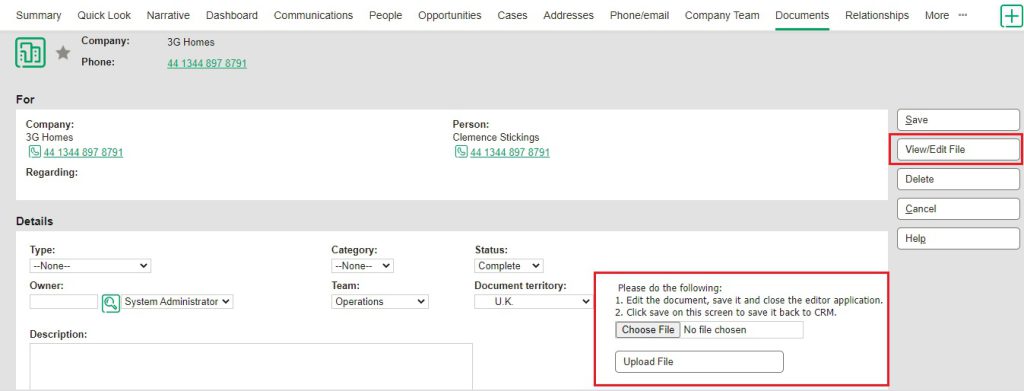Click the favorite star icon

63,53
